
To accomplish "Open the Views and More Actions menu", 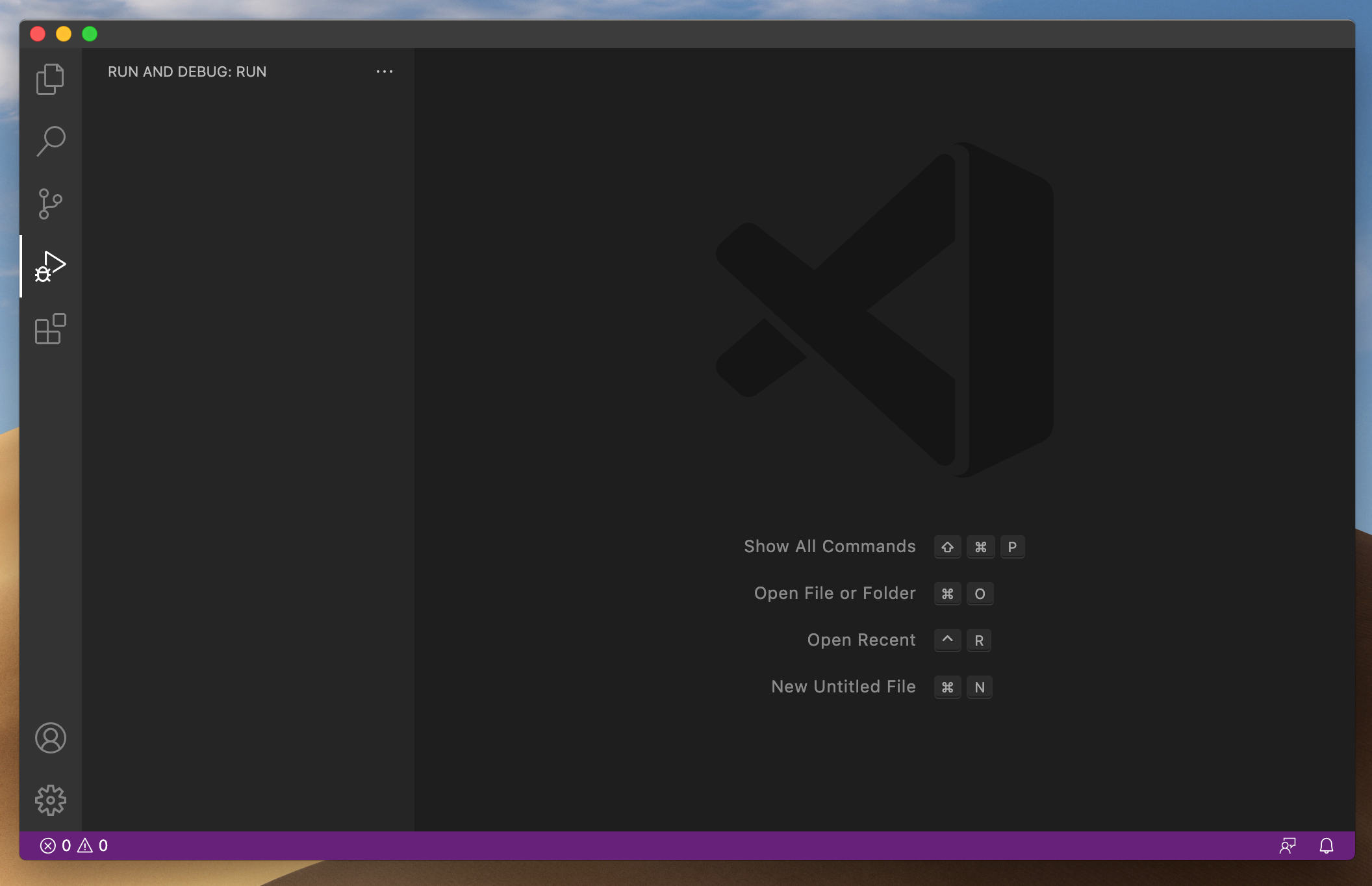I will [x=385, y=71].
